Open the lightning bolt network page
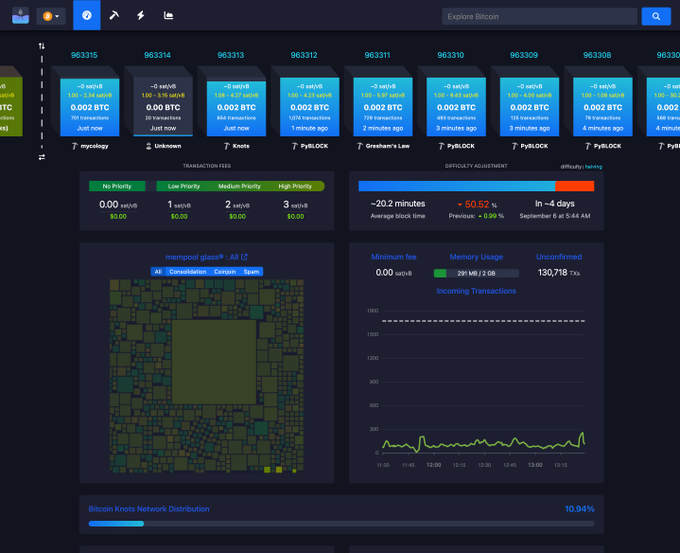Viewport: 680px width, 553px height. (x=141, y=16)
